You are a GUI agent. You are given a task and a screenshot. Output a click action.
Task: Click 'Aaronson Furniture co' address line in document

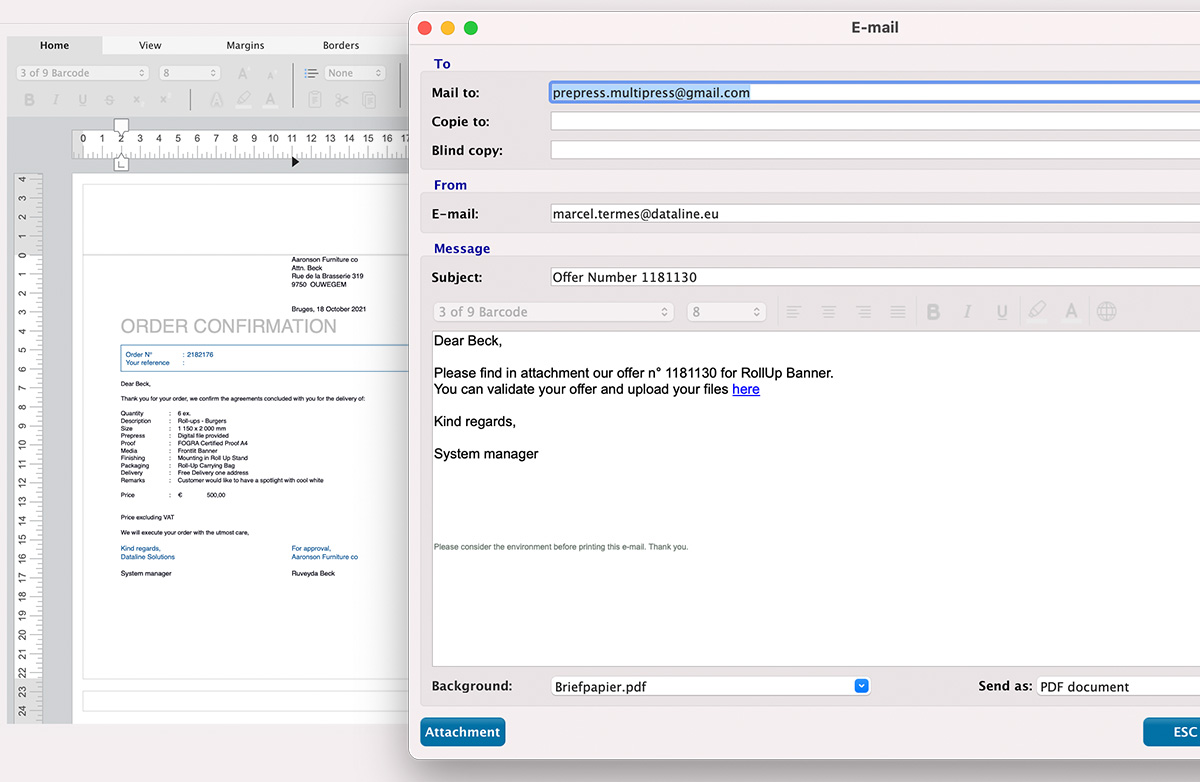pyautogui.click(x=325, y=259)
